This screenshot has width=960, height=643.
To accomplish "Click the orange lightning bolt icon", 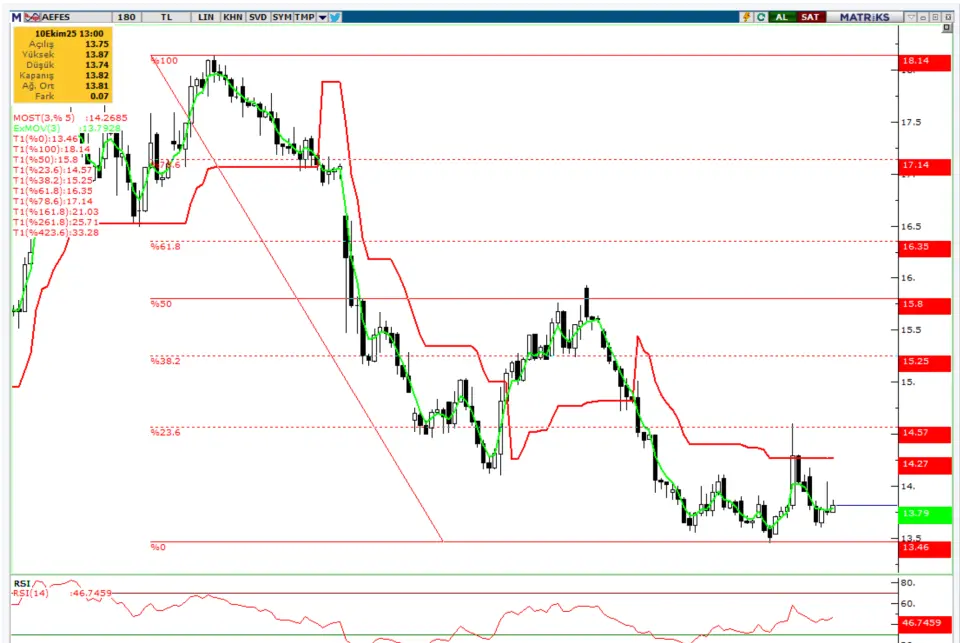I will [x=746, y=17].
